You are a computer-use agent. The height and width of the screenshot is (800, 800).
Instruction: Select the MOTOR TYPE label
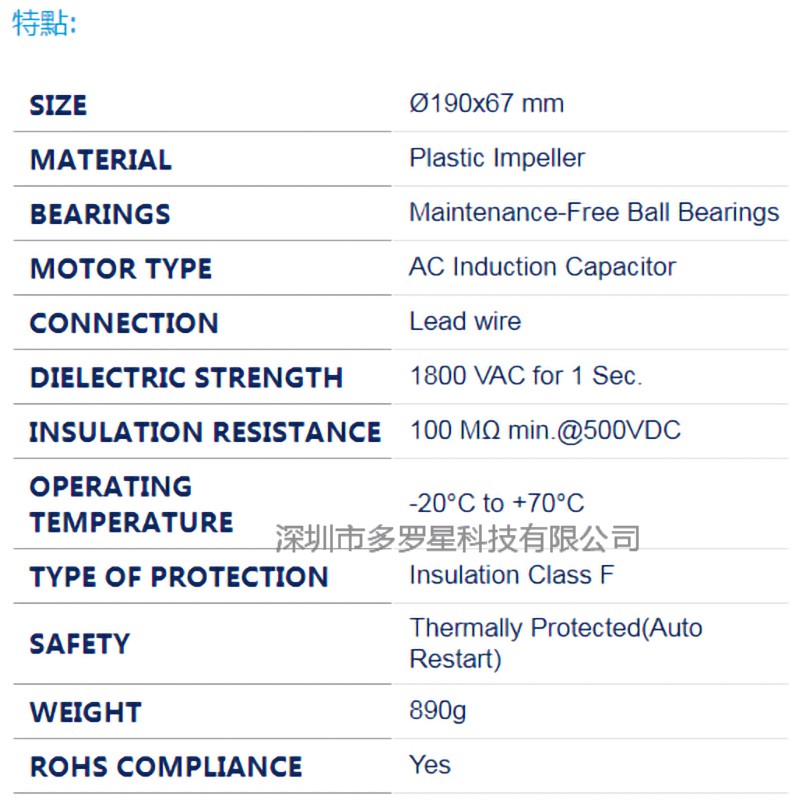[x=121, y=269]
